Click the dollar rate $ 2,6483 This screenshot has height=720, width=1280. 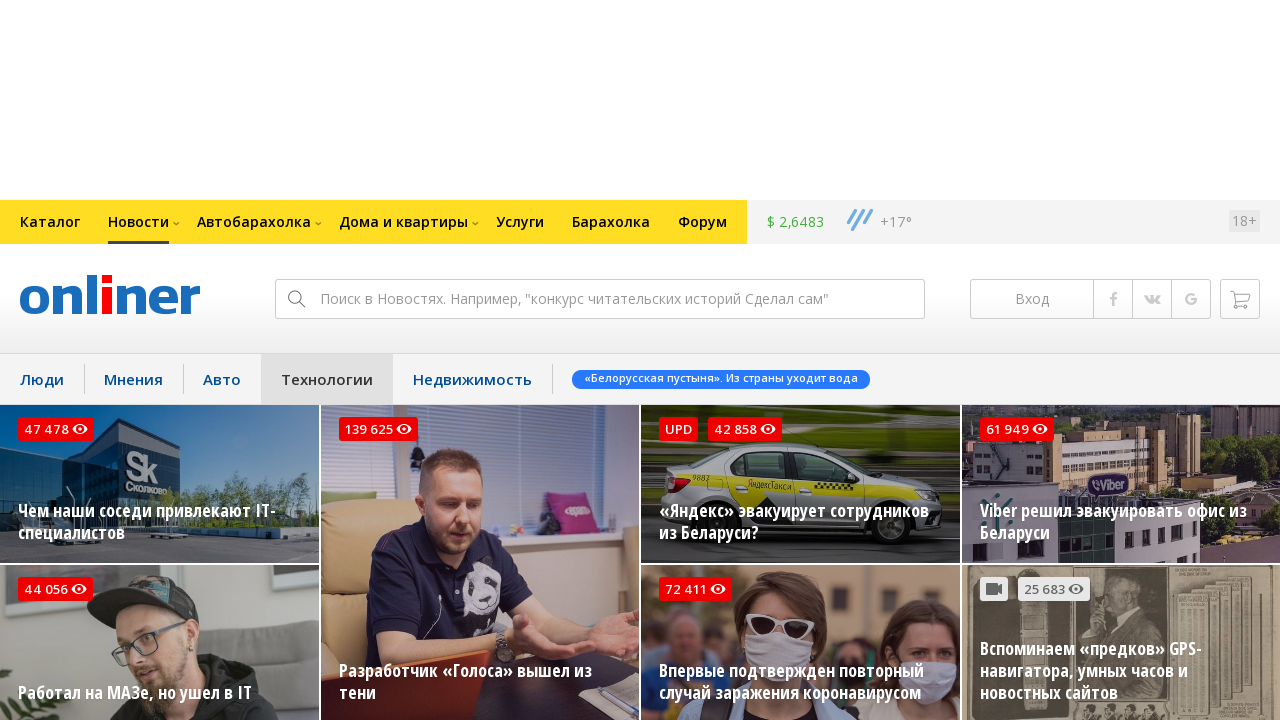tap(795, 222)
